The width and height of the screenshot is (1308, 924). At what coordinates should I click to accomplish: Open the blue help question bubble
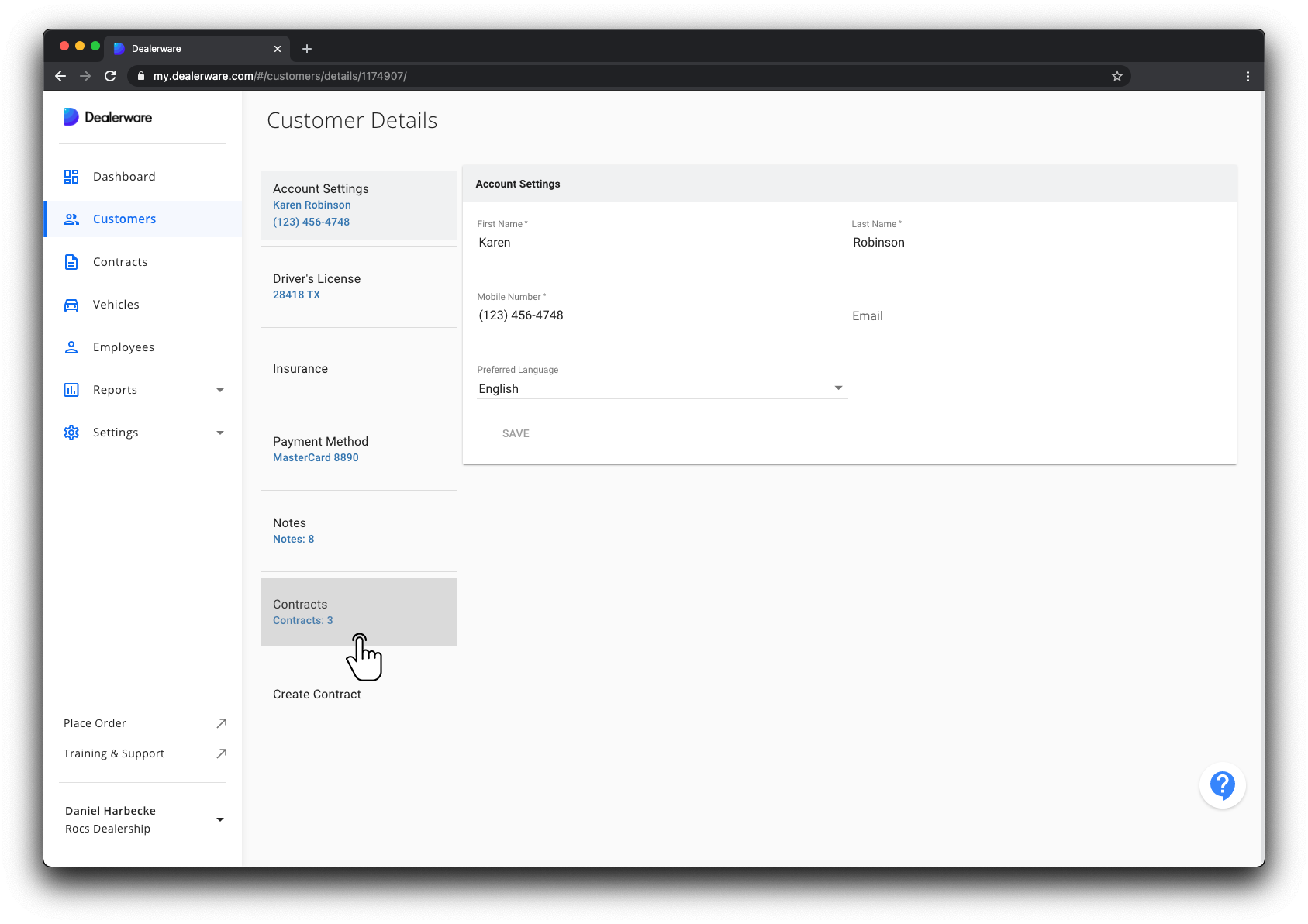pos(1223,785)
